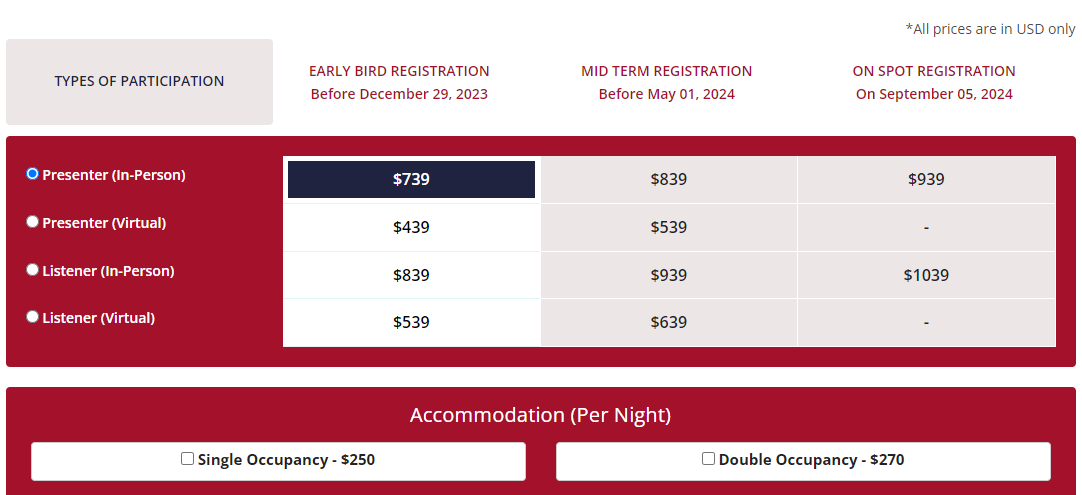Image resolution: width=1082 pixels, height=495 pixels.
Task: Choose $1039 on spot Listener price
Action: pyautogui.click(x=926, y=275)
